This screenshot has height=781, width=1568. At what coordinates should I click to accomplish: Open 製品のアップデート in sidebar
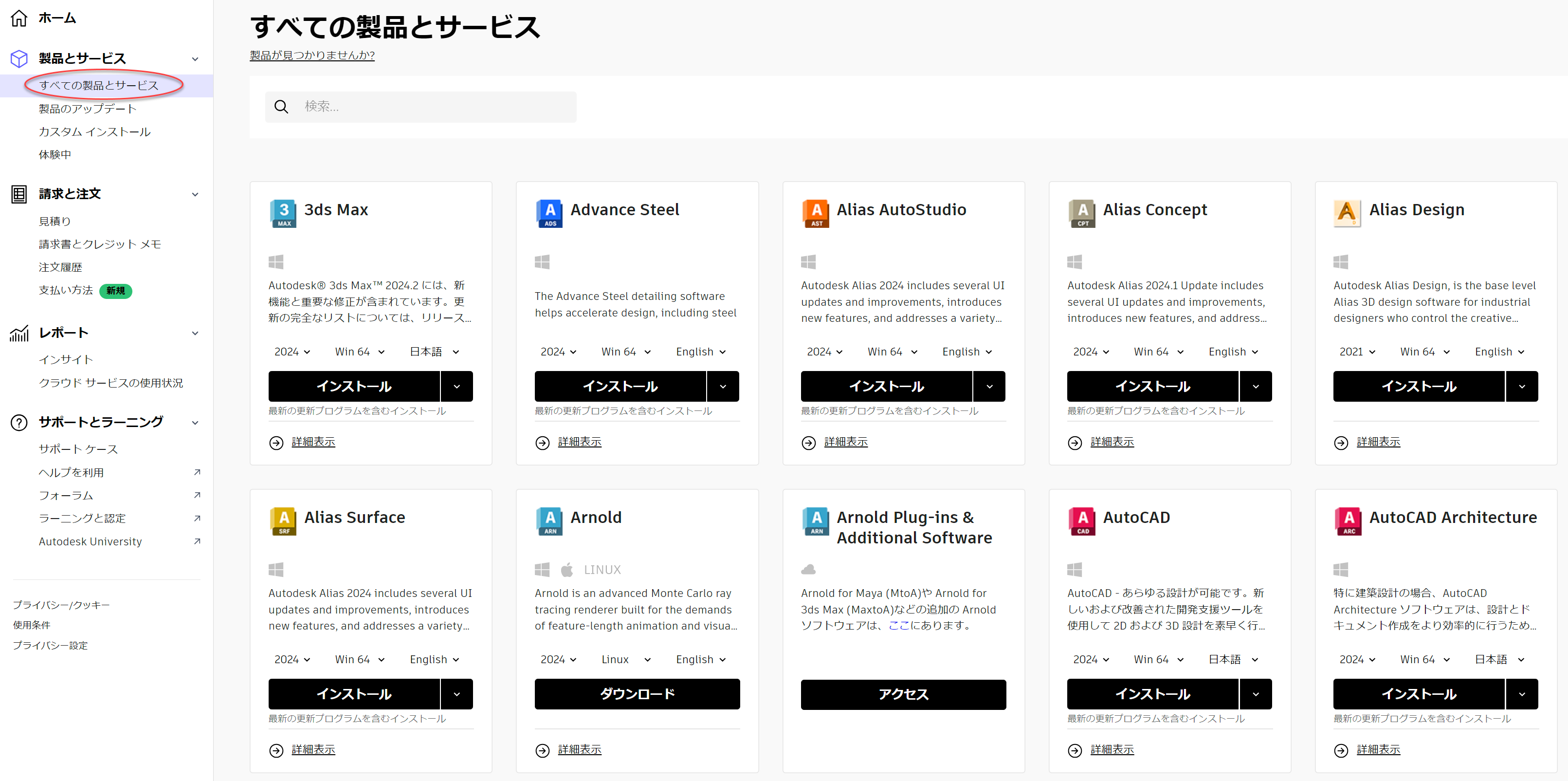(88, 109)
